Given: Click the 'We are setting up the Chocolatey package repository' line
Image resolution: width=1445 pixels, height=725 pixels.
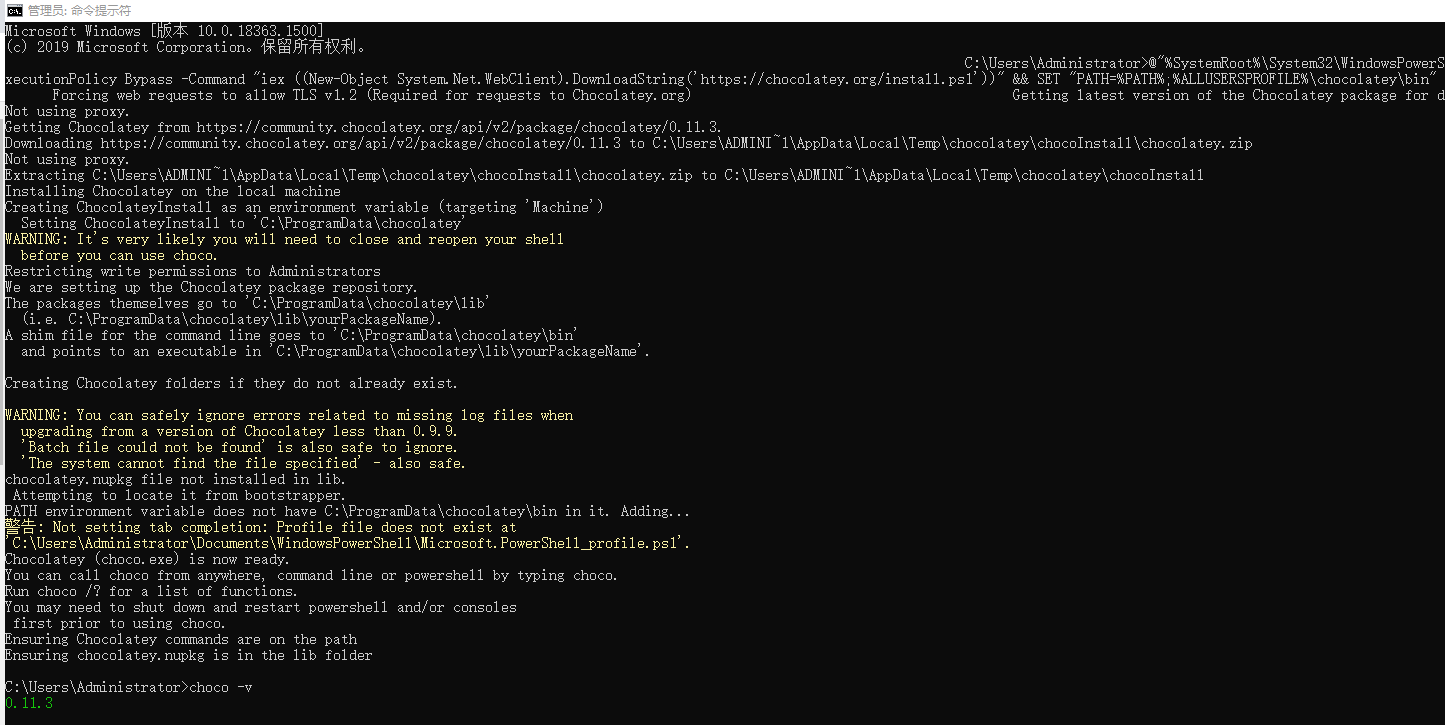Looking at the screenshot, I should tap(211, 287).
